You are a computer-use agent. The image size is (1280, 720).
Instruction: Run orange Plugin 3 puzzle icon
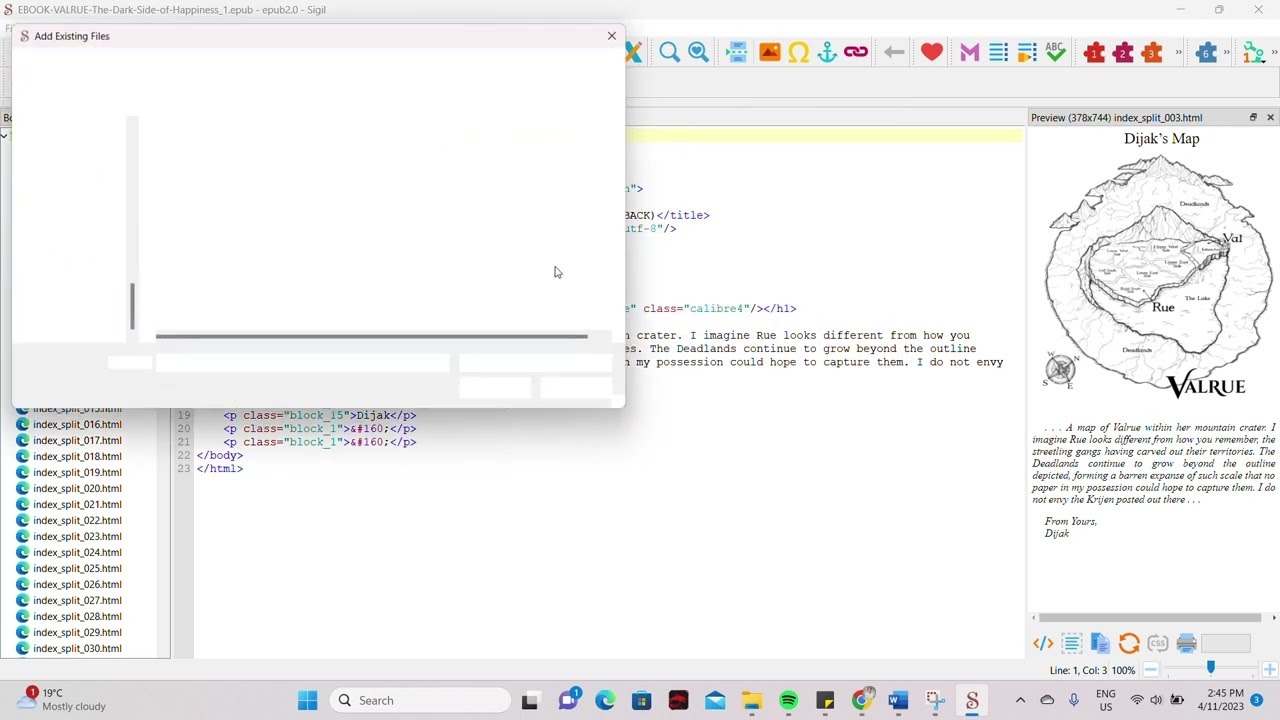(x=1152, y=52)
